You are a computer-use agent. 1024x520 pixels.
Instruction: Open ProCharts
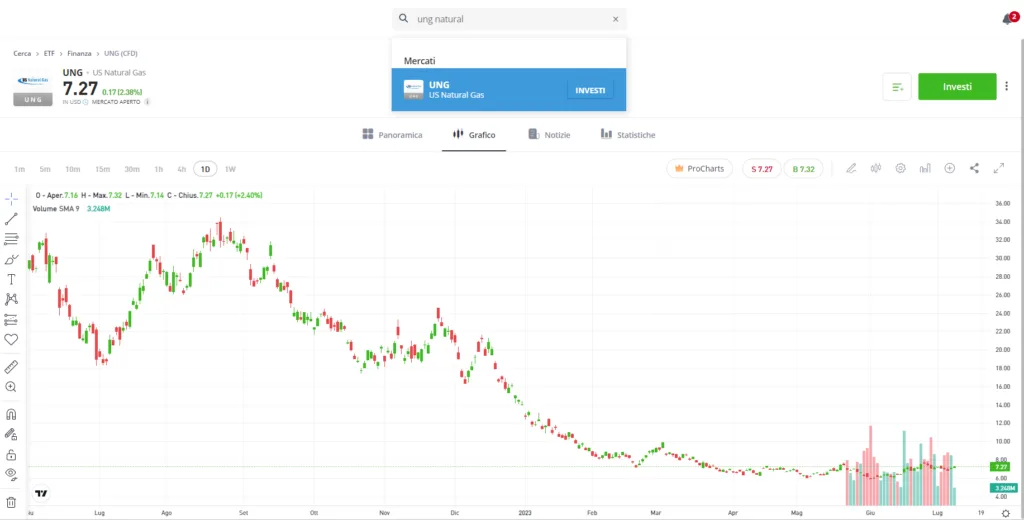(x=699, y=169)
